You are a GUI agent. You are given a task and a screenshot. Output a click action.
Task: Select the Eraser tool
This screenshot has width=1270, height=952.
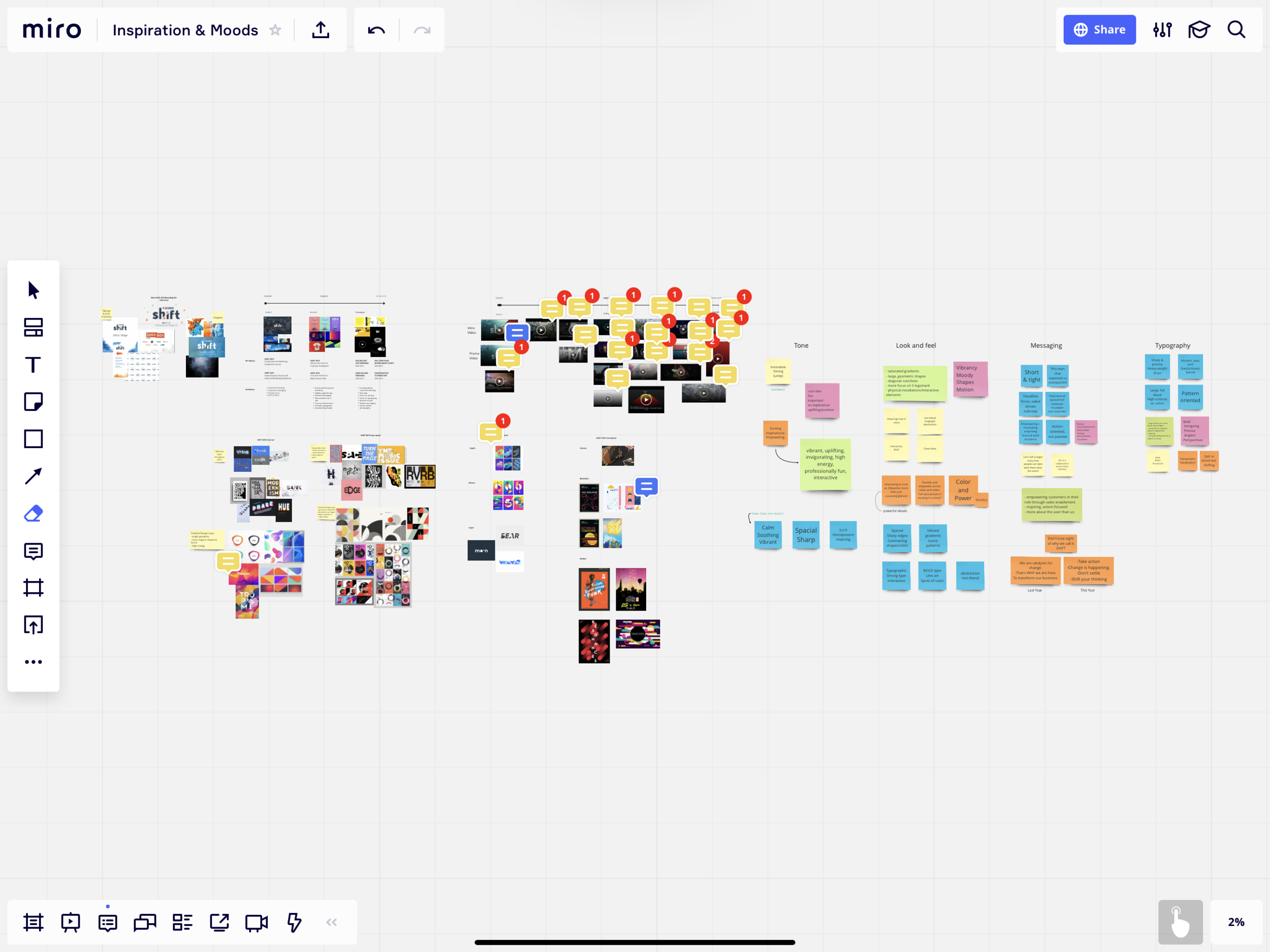(34, 513)
